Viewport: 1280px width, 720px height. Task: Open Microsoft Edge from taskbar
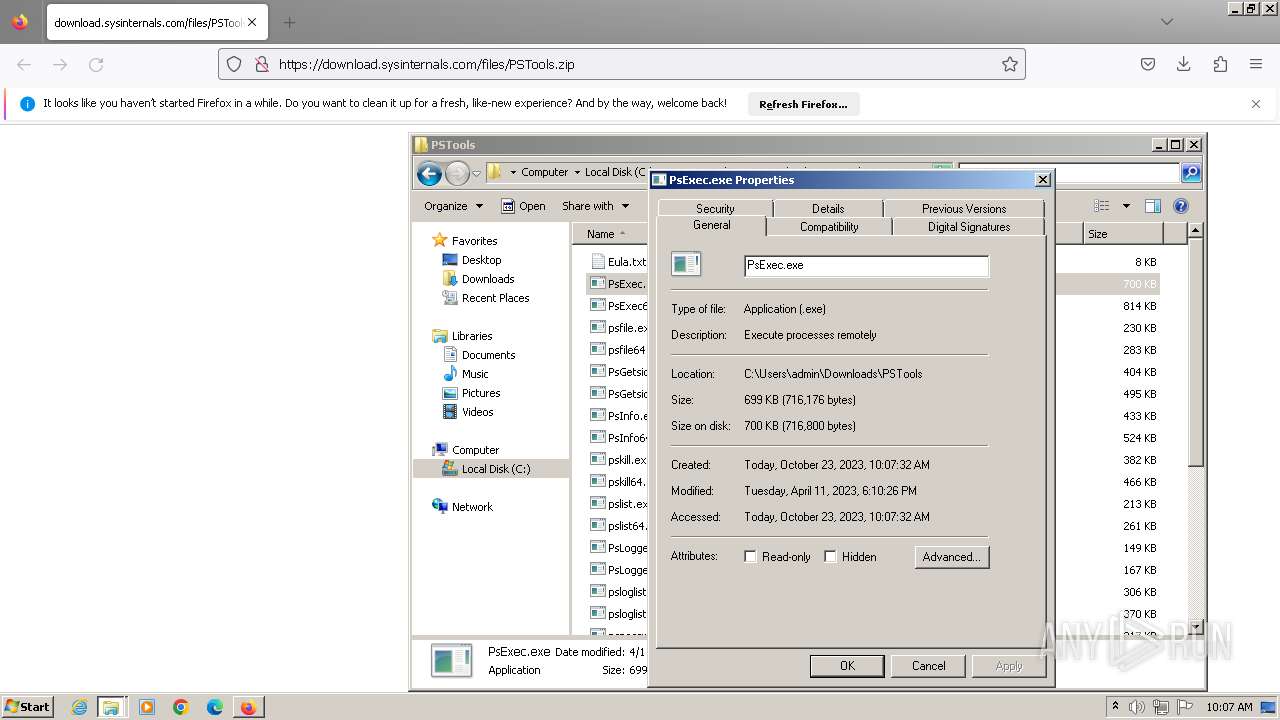[215, 707]
